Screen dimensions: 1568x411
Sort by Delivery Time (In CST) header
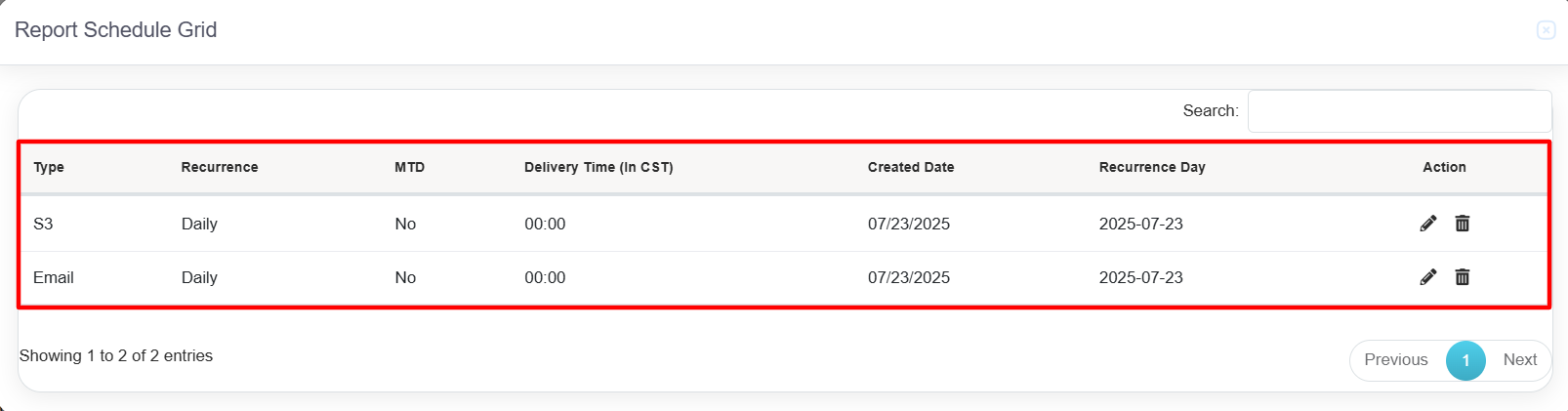pos(598,167)
